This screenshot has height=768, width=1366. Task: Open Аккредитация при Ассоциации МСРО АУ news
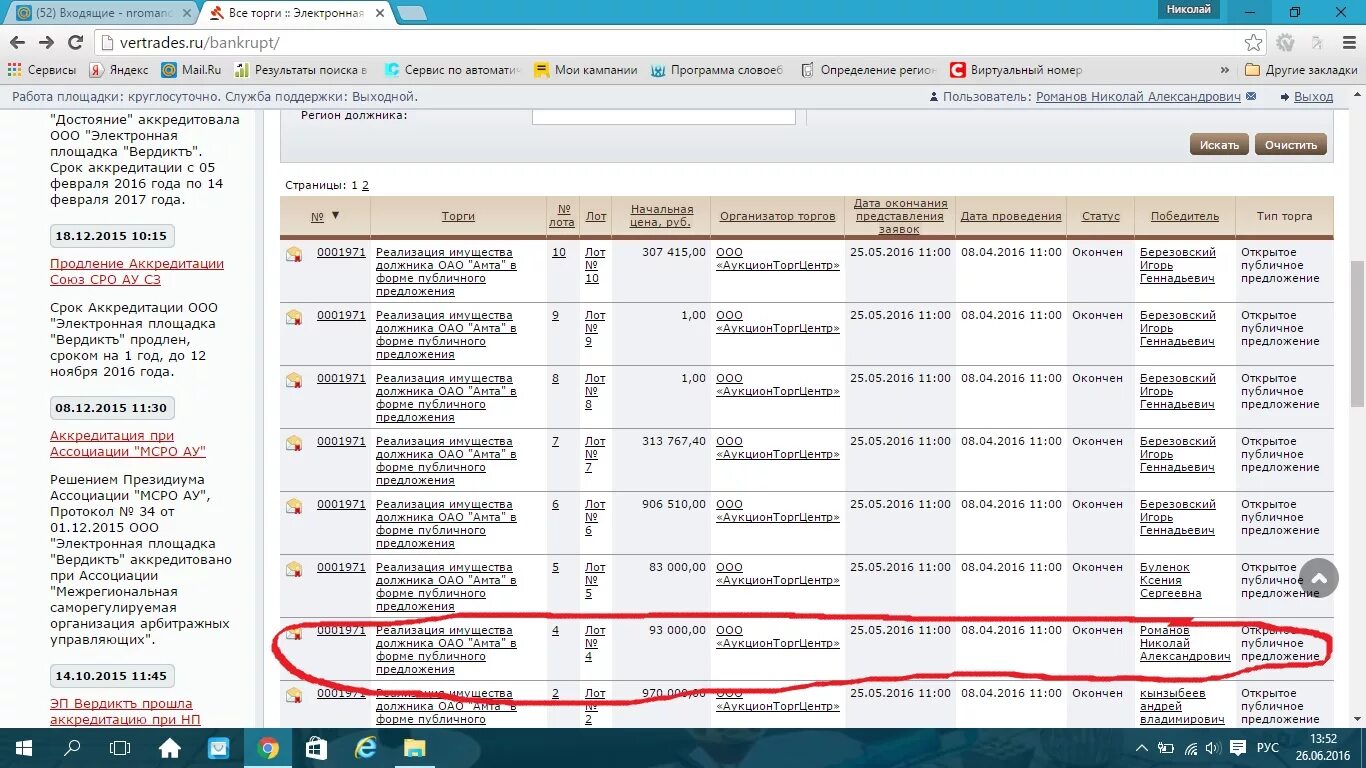128,443
